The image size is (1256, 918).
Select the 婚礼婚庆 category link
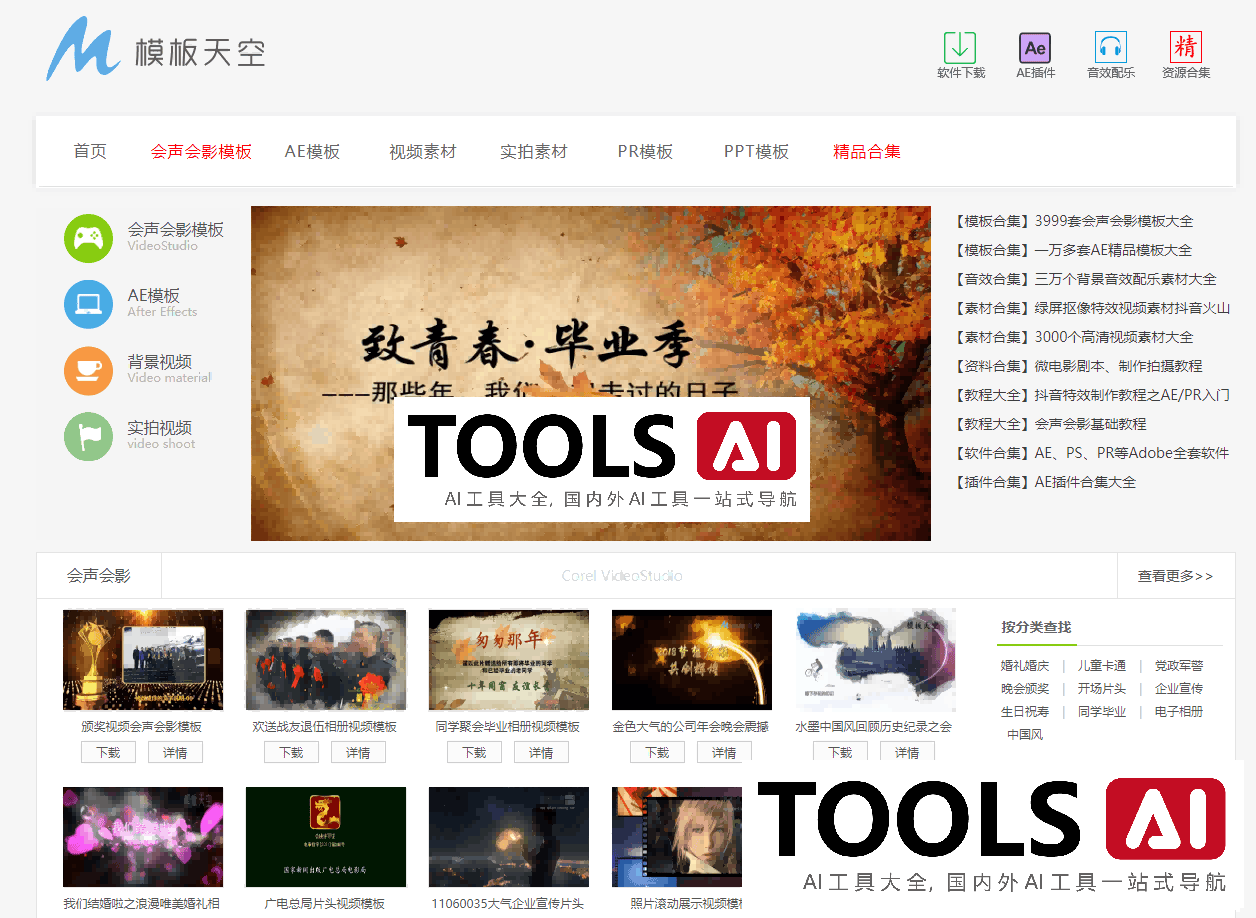[x=1025, y=666]
